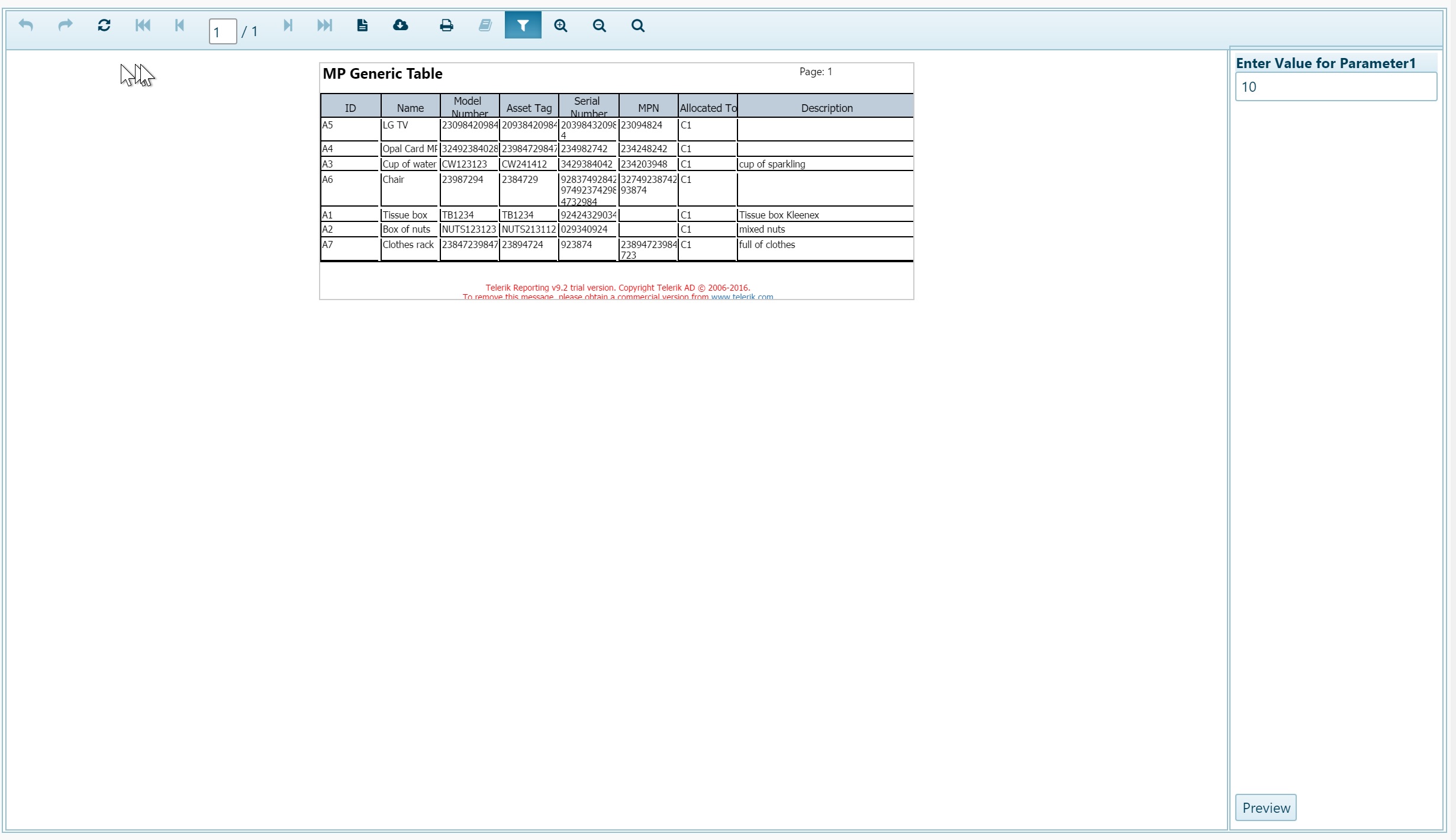The width and height of the screenshot is (1456, 840).
Task: Toggle print preview mode
Action: 362,25
